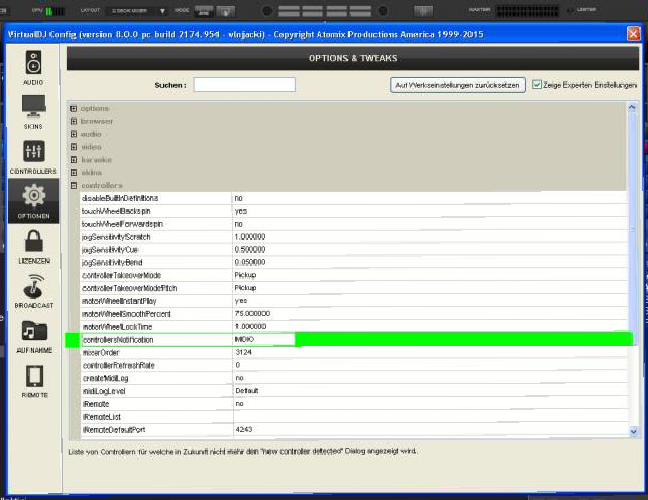Screen dimensions: 648x500
Task: Expand the skins category
Action: tap(74, 172)
